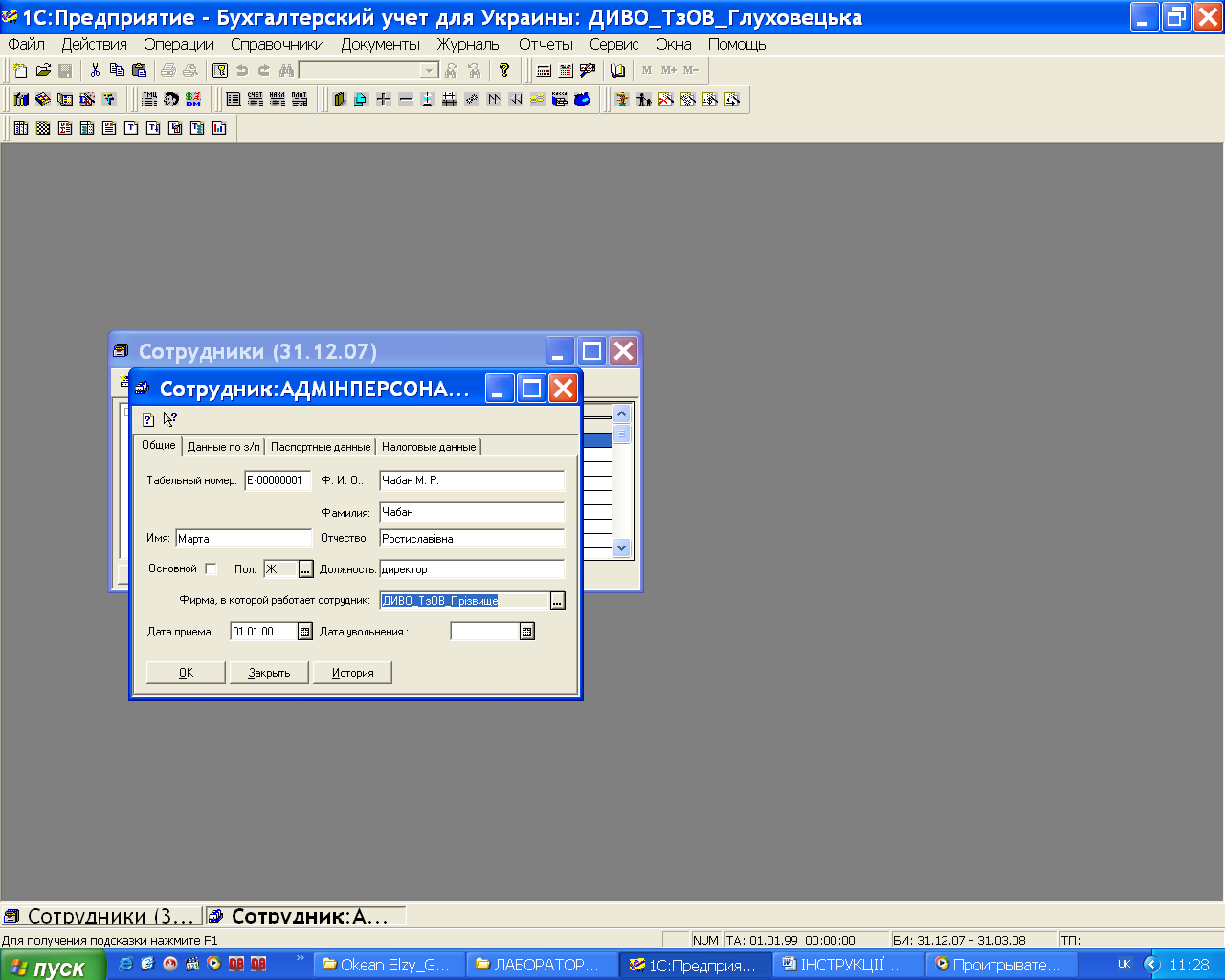1225x980 pixels.
Task: Click the DM currency toolbar icon
Action: [x=193, y=99]
